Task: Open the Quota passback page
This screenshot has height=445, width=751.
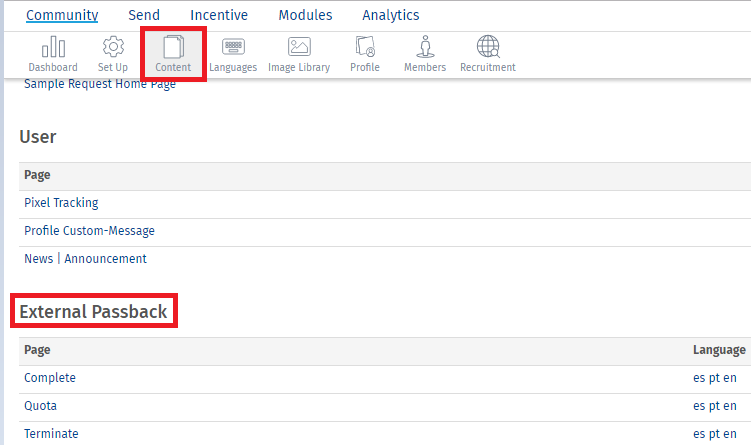Action: (x=40, y=406)
